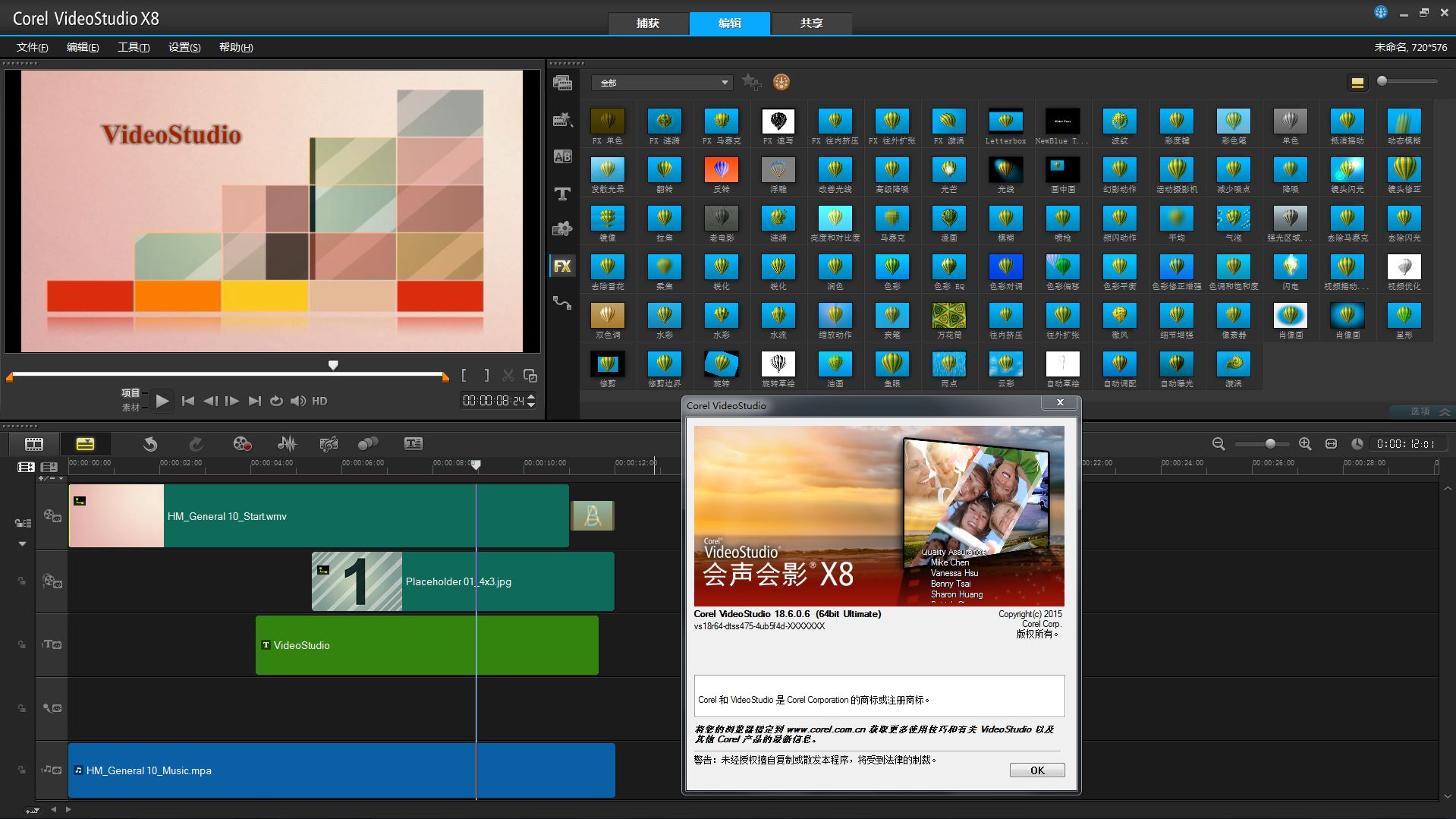This screenshot has width=1456, height=819.
Task: Toggle title track enable icon
Action: coord(52,644)
